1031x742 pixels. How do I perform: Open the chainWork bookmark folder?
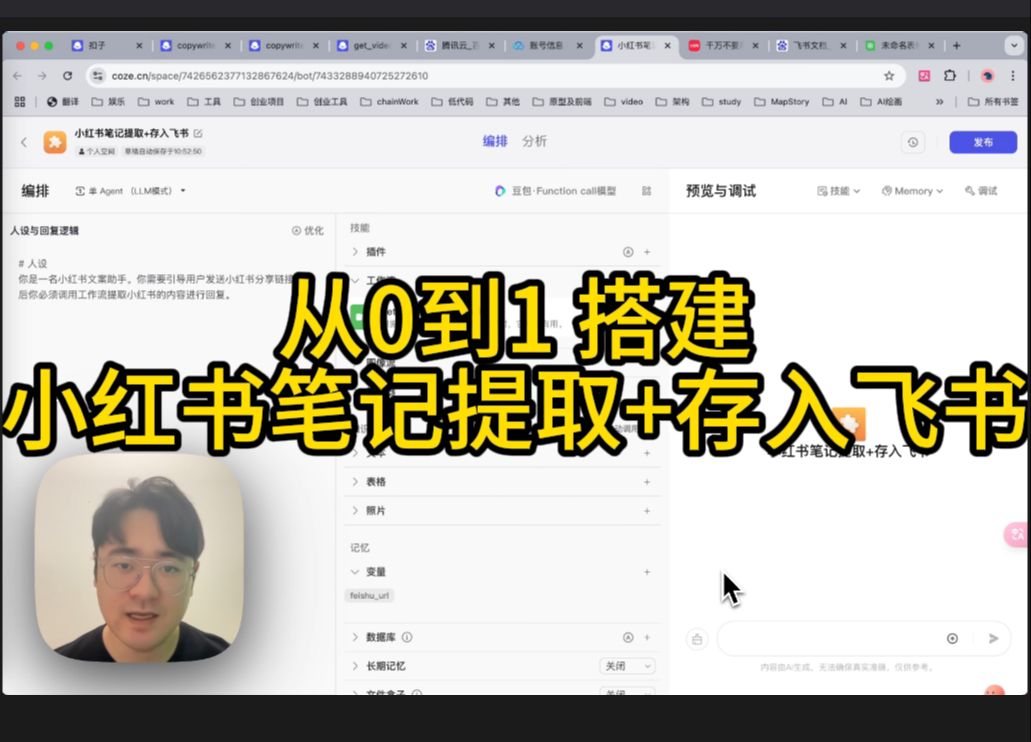tap(389, 101)
